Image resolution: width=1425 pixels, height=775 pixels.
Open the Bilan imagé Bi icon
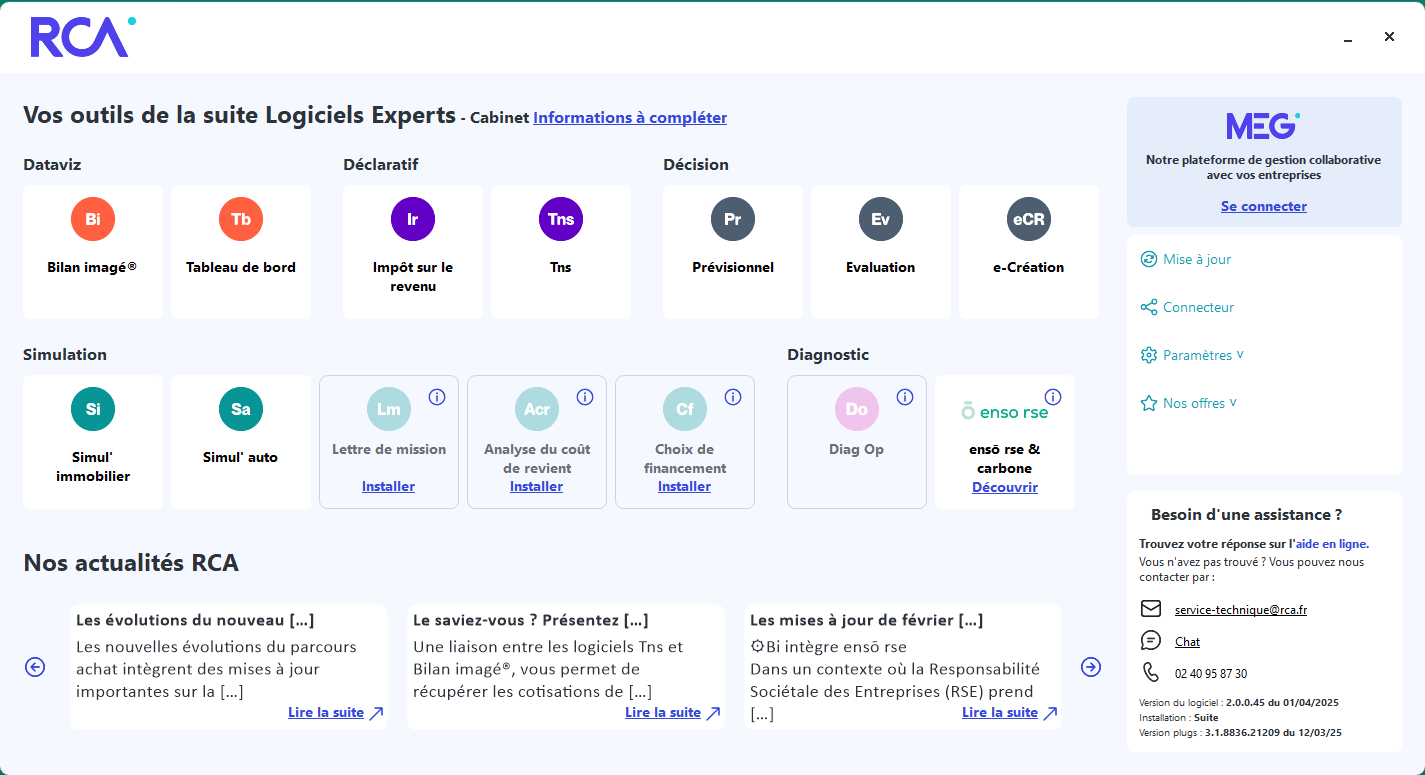coord(93,219)
